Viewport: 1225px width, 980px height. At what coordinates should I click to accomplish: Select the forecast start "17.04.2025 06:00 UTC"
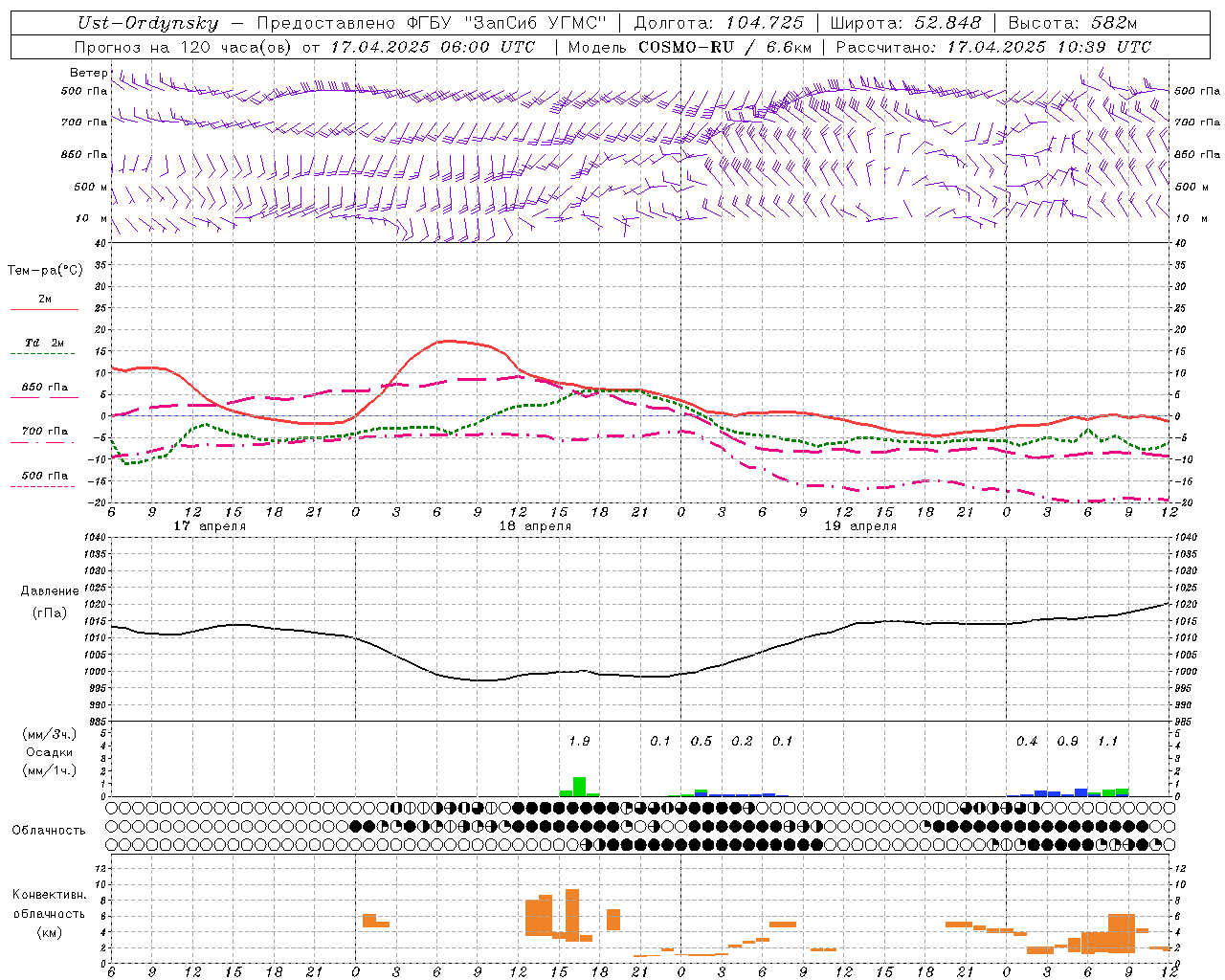coord(433,47)
